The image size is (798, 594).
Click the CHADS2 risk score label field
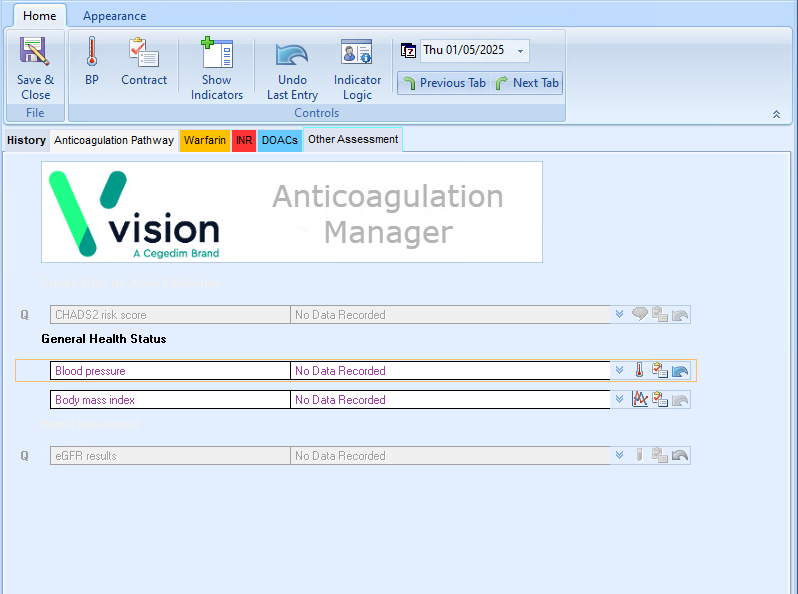coord(170,315)
